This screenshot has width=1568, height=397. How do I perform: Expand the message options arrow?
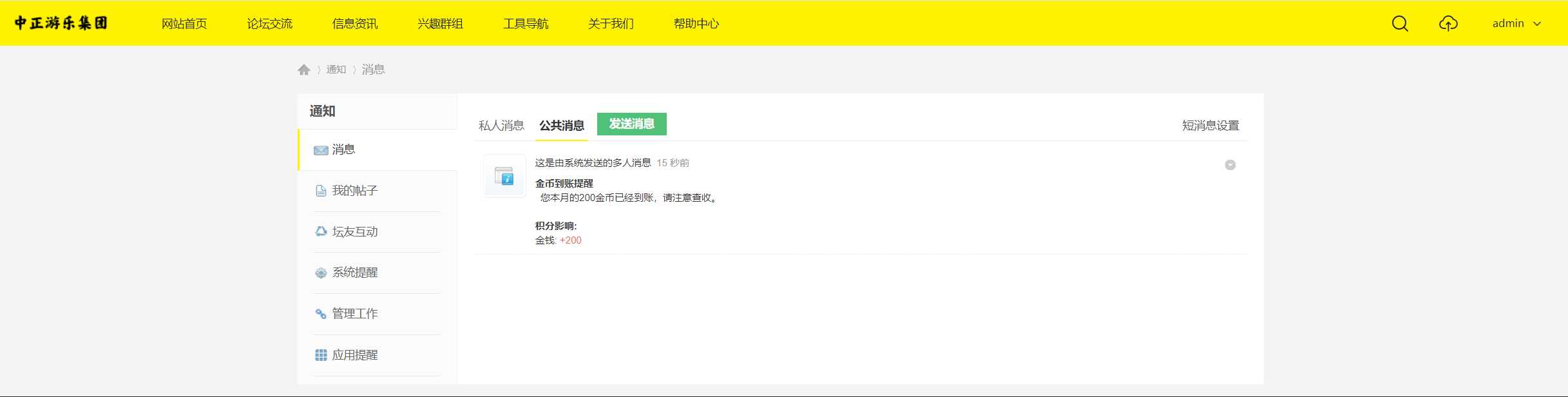click(1230, 165)
